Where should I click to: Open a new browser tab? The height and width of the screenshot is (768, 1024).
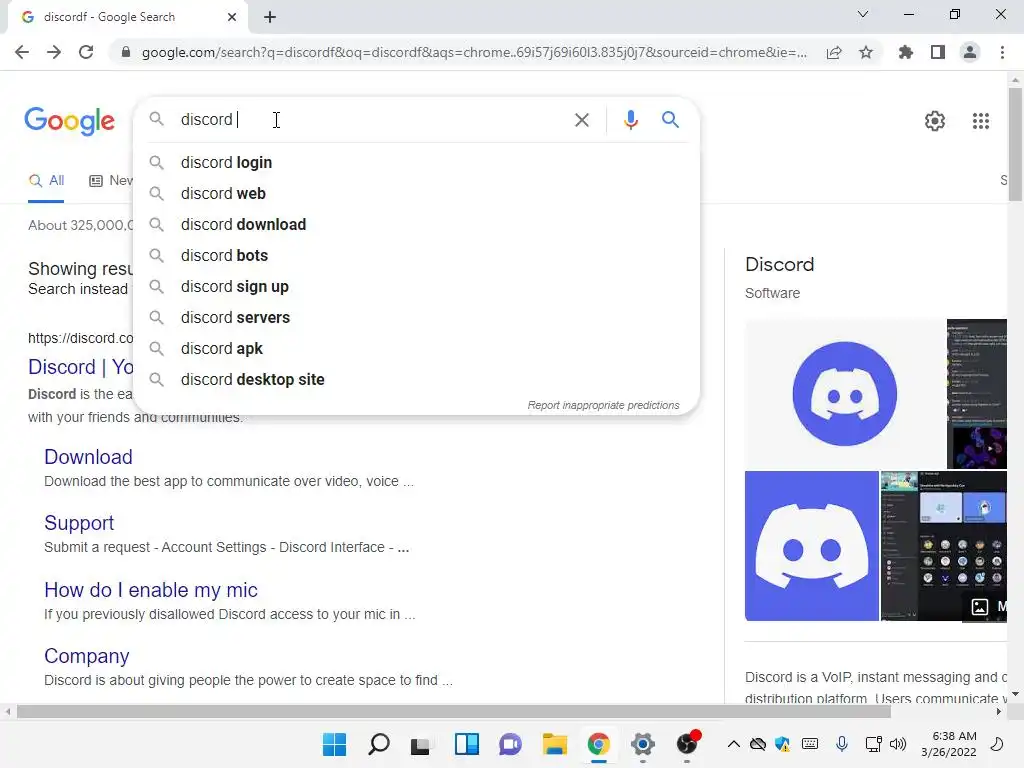point(270,17)
